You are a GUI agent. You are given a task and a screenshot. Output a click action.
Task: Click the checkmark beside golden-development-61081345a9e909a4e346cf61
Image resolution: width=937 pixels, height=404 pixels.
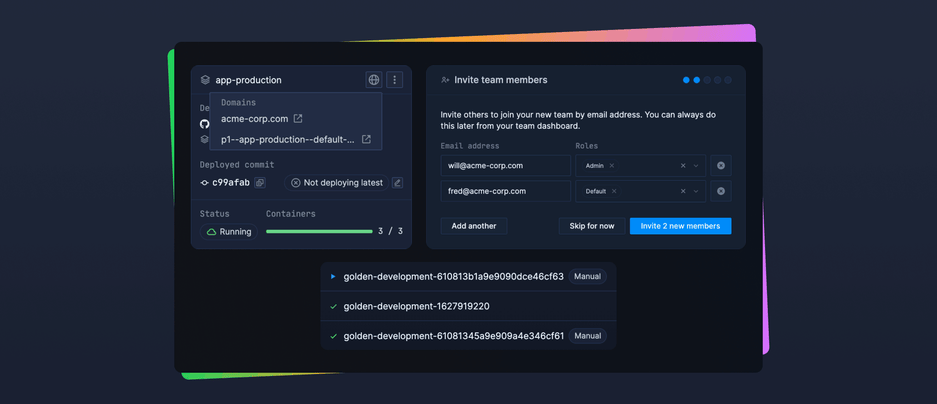333,336
